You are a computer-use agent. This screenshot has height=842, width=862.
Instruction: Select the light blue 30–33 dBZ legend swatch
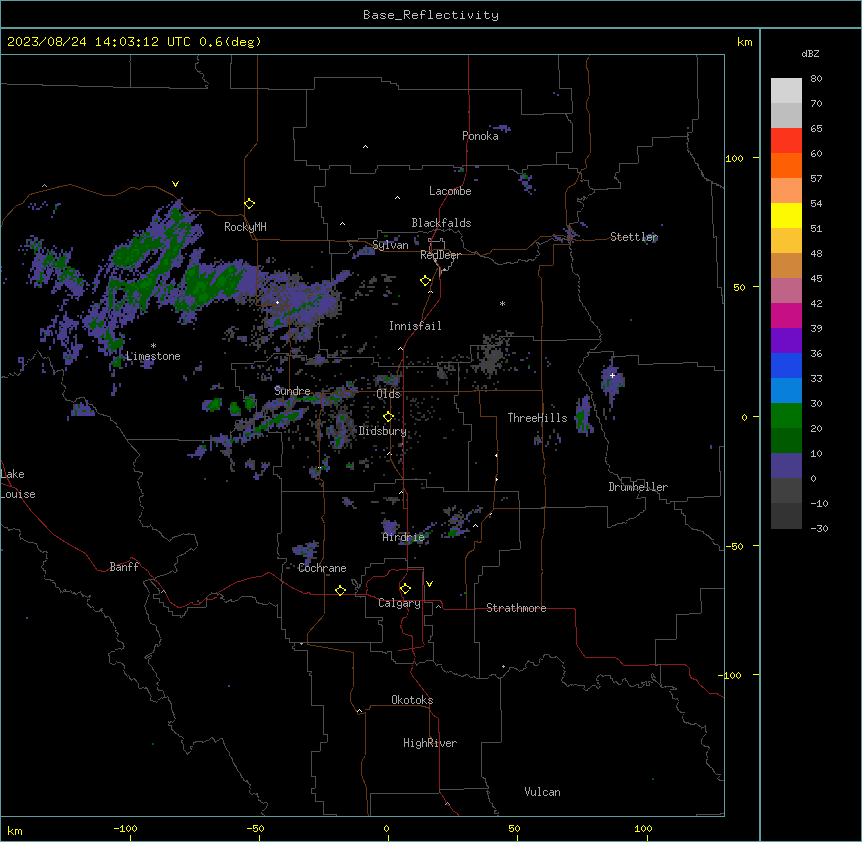coord(786,391)
